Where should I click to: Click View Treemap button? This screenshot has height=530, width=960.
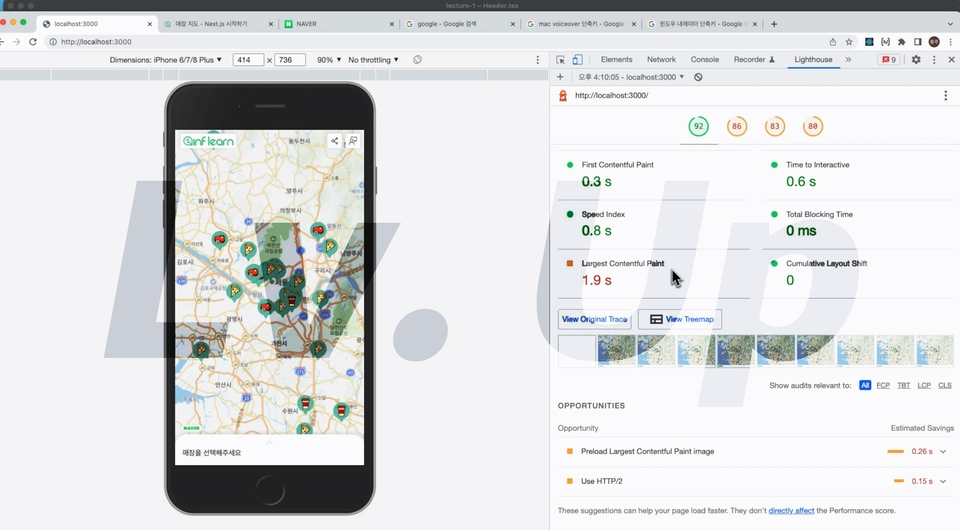click(680, 319)
